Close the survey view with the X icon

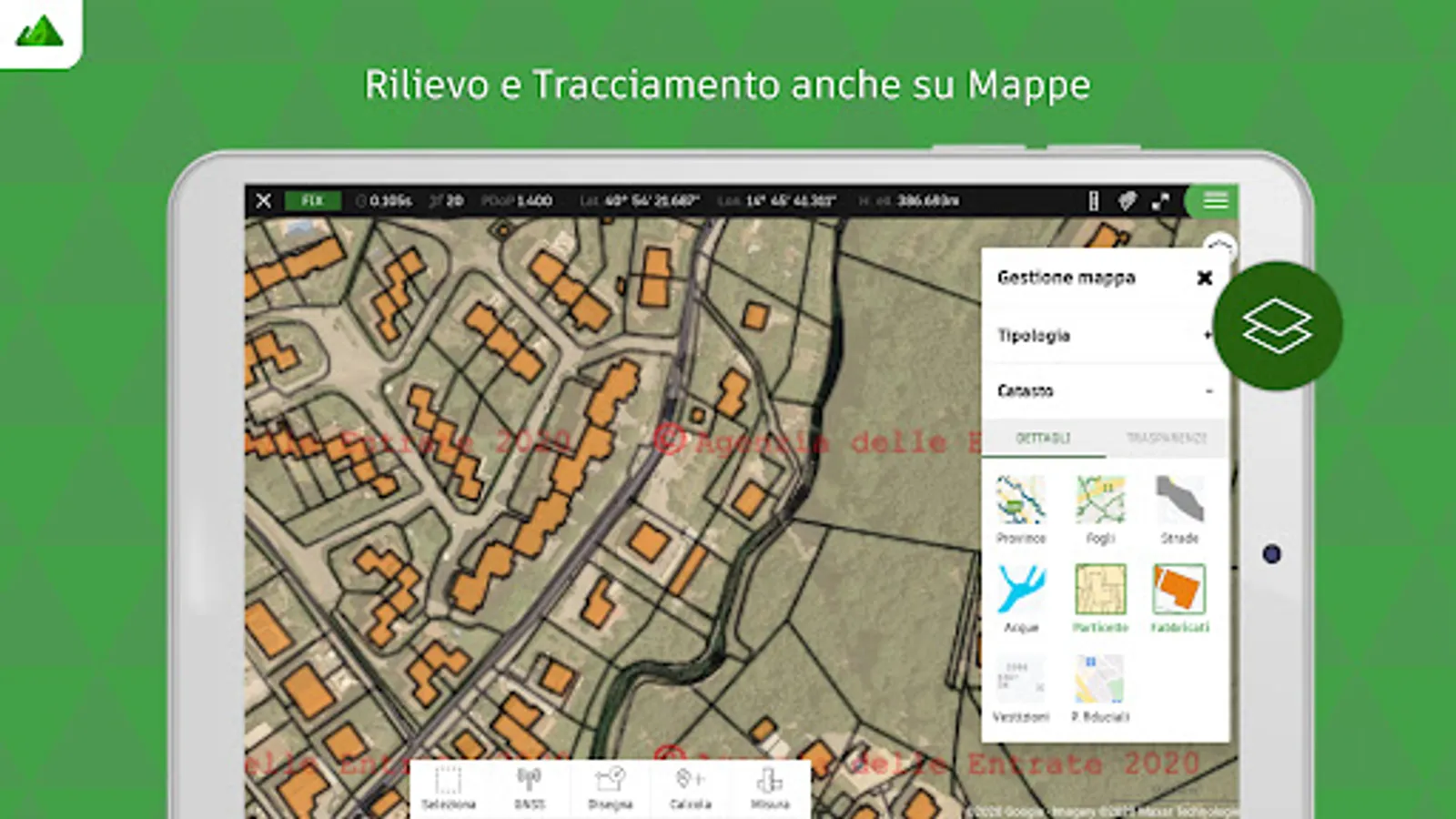[263, 200]
